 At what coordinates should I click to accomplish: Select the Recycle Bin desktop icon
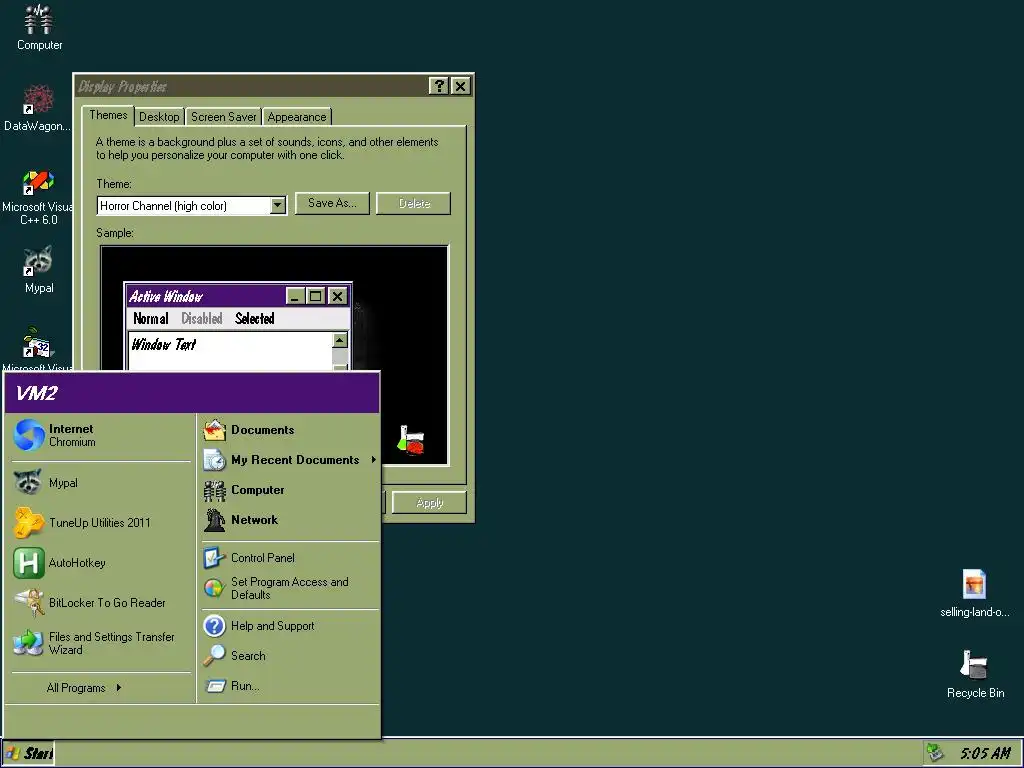point(975,674)
